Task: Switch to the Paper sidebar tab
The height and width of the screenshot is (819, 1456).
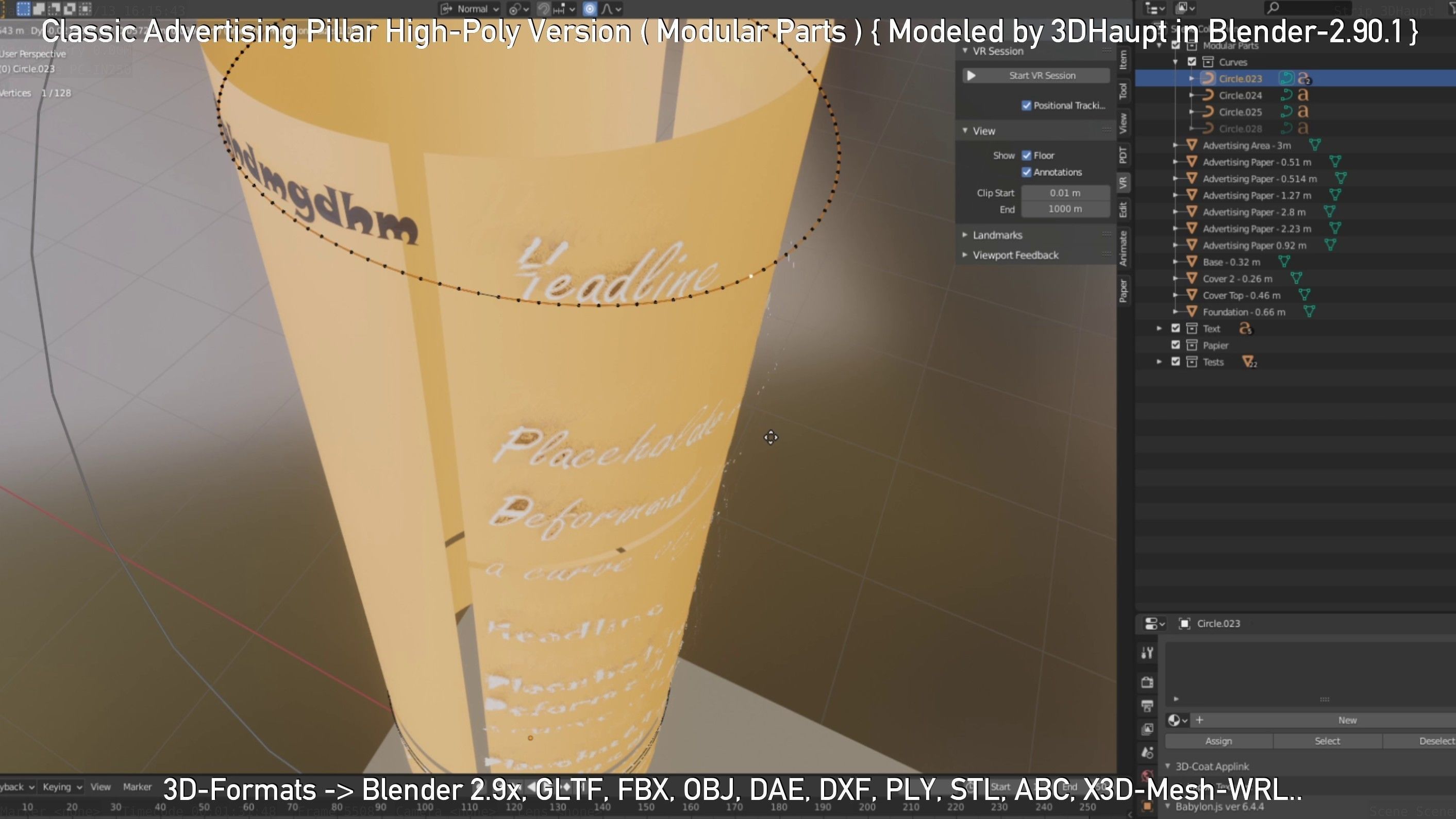Action: pyautogui.click(x=1123, y=291)
